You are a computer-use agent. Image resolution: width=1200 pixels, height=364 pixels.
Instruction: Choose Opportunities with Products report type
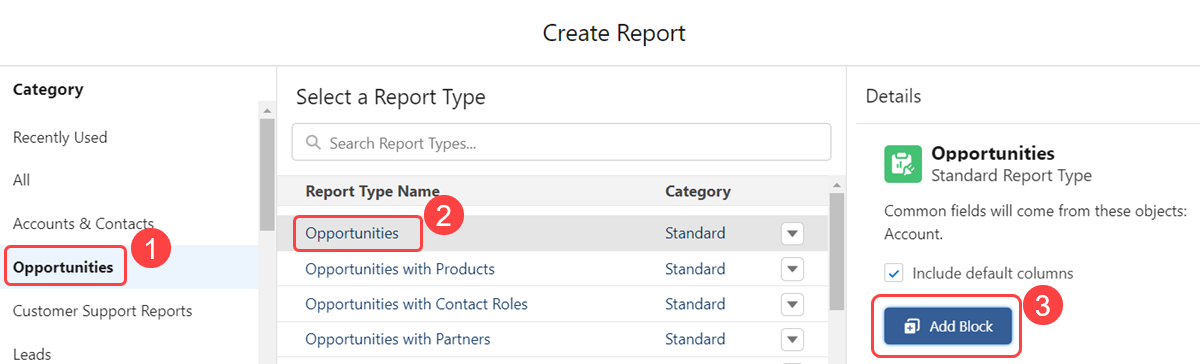pyautogui.click(x=400, y=269)
